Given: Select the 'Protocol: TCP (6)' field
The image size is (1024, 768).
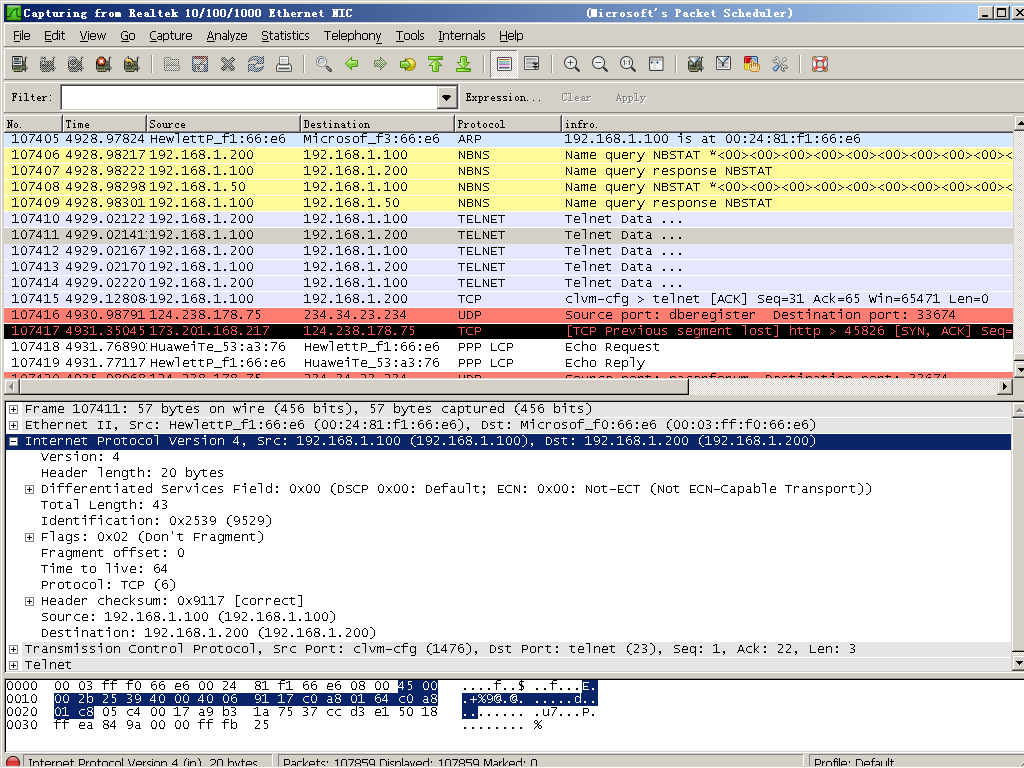Looking at the screenshot, I should pyautogui.click(x=108, y=585).
